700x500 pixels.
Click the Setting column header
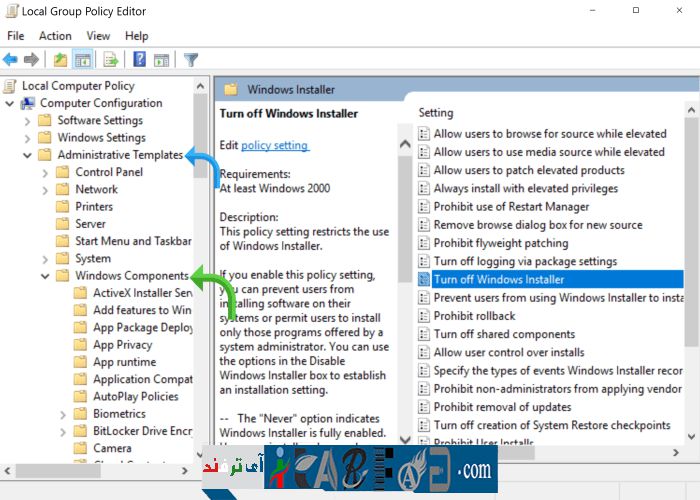point(436,112)
